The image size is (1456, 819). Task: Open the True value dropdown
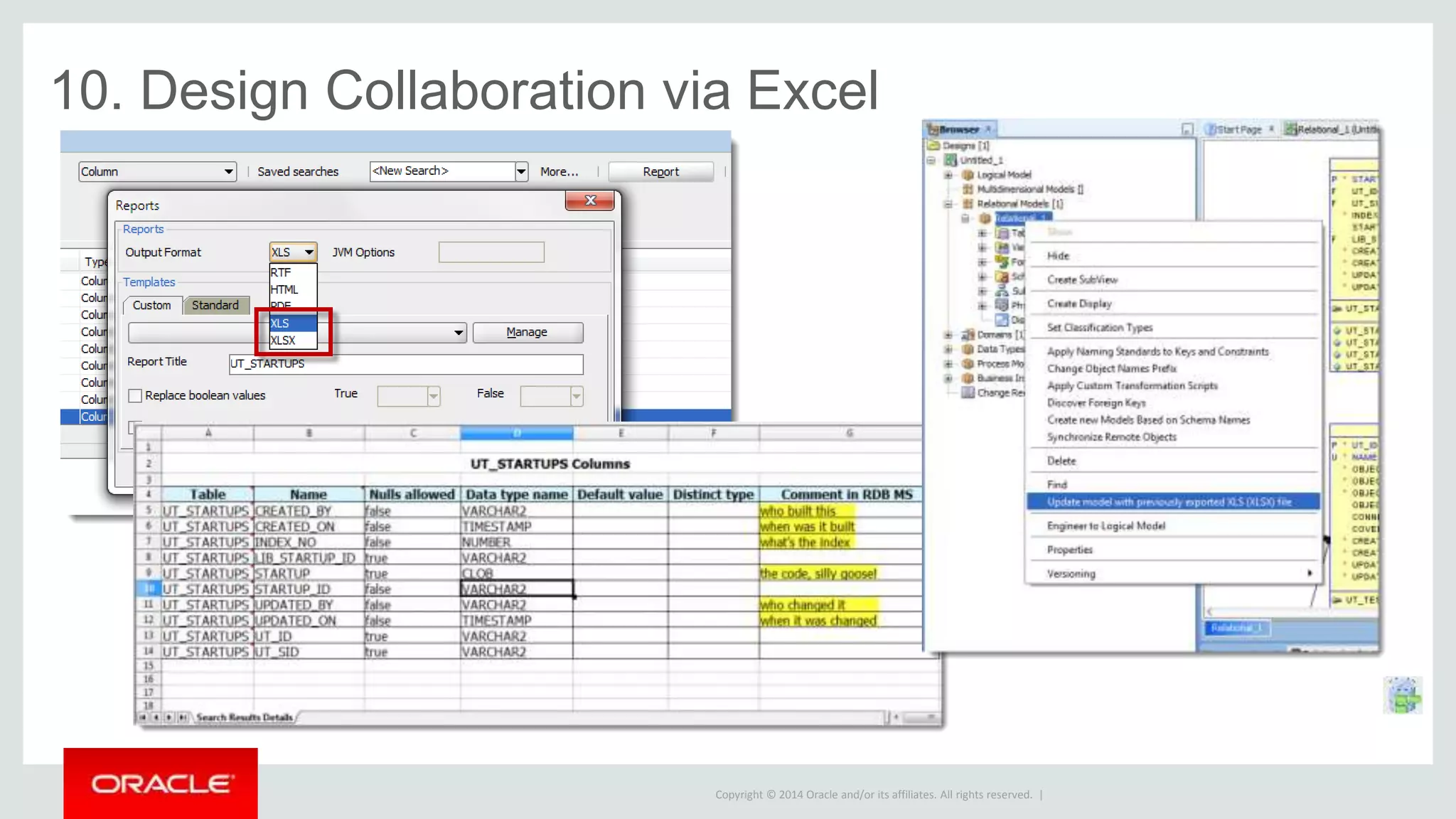tap(433, 396)
